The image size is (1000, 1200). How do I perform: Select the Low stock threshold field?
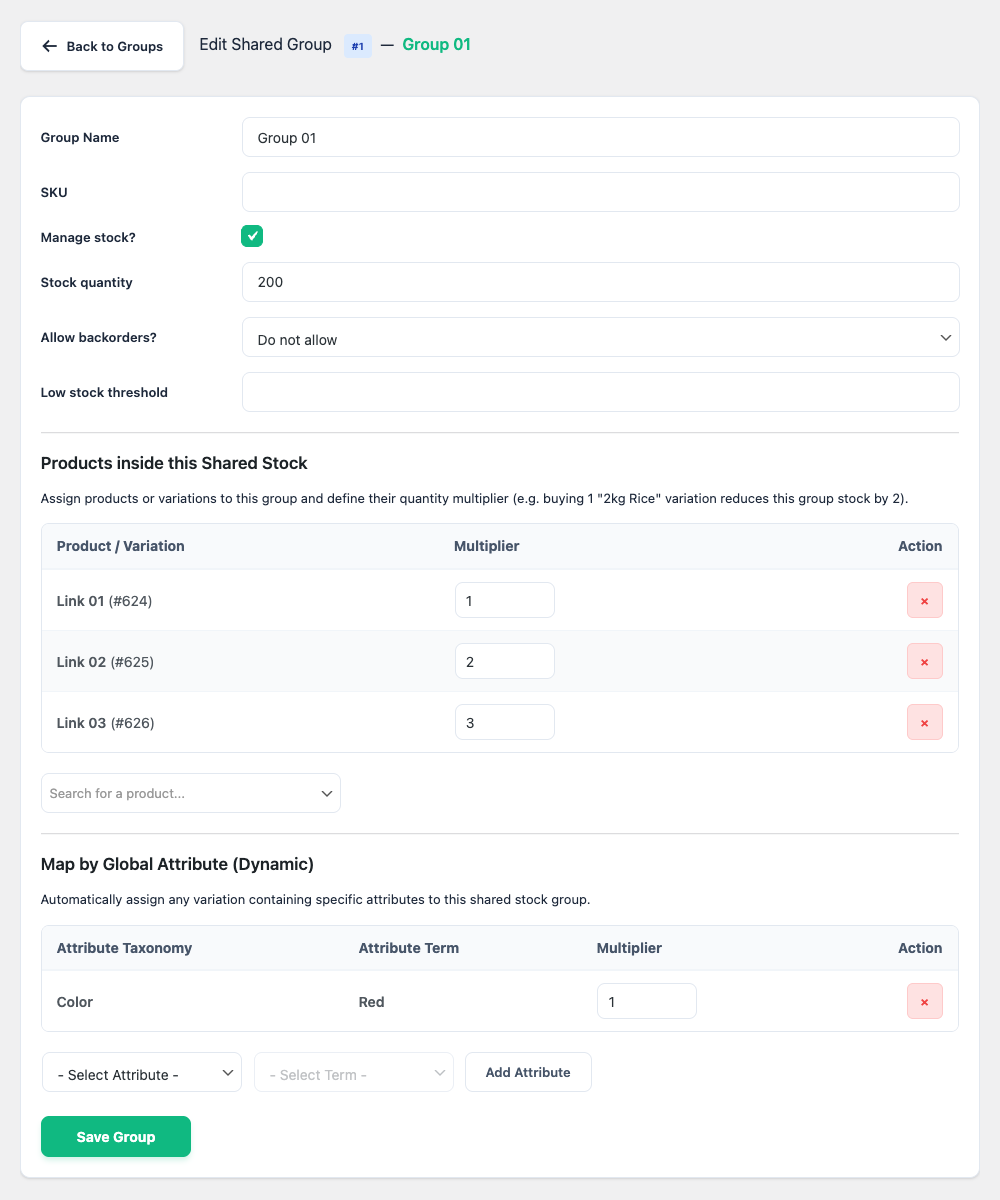600,392
